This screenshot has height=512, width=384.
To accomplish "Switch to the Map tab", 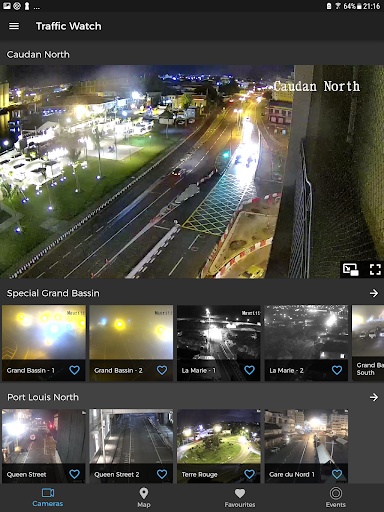I will [x=144, y=498].
